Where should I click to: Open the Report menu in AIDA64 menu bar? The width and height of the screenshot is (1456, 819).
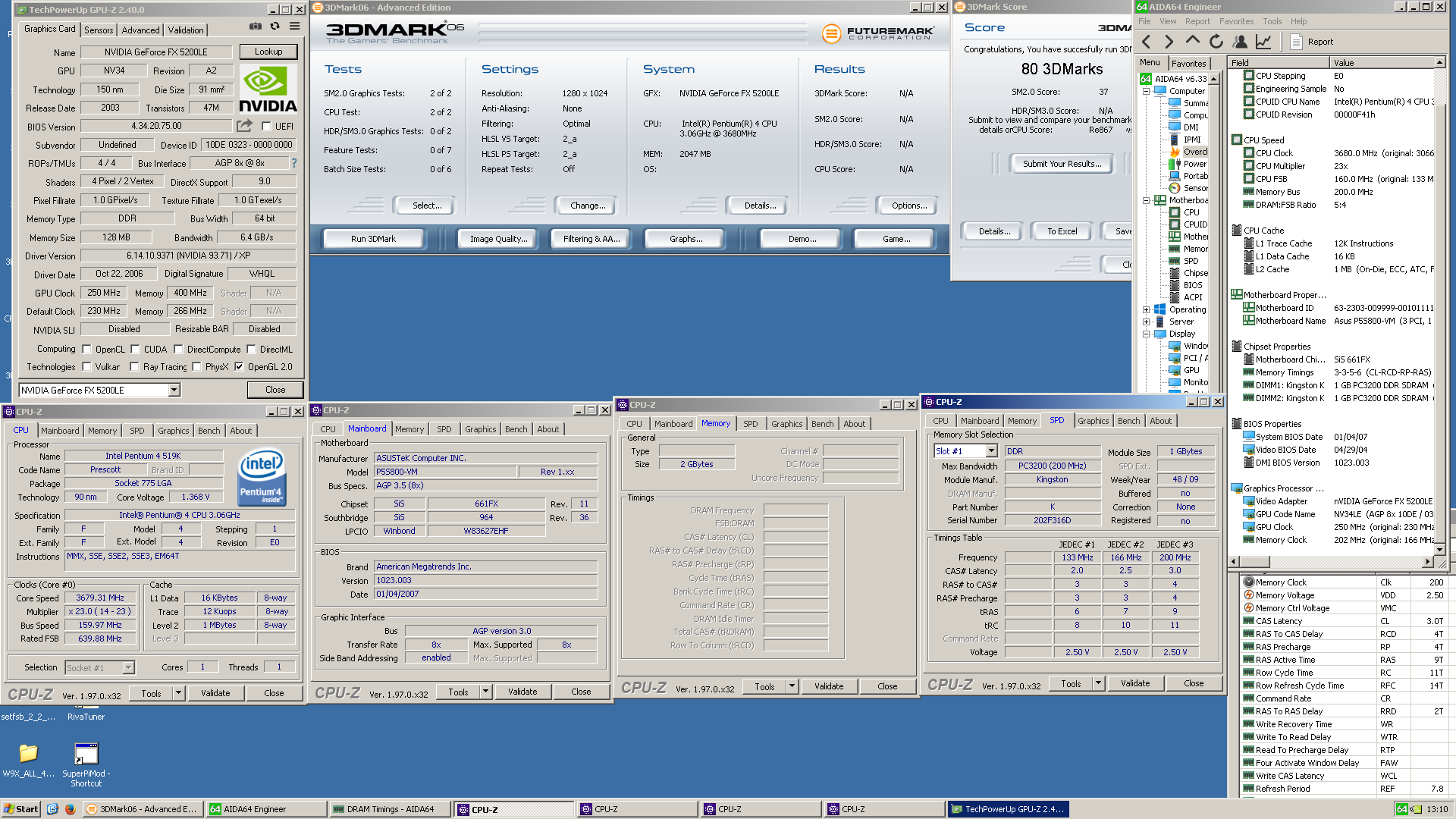click(x=1197, y=21)
